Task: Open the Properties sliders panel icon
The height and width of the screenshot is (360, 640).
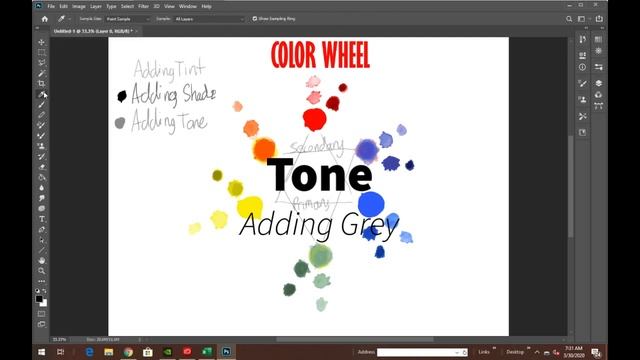Action: coord(598,67)
